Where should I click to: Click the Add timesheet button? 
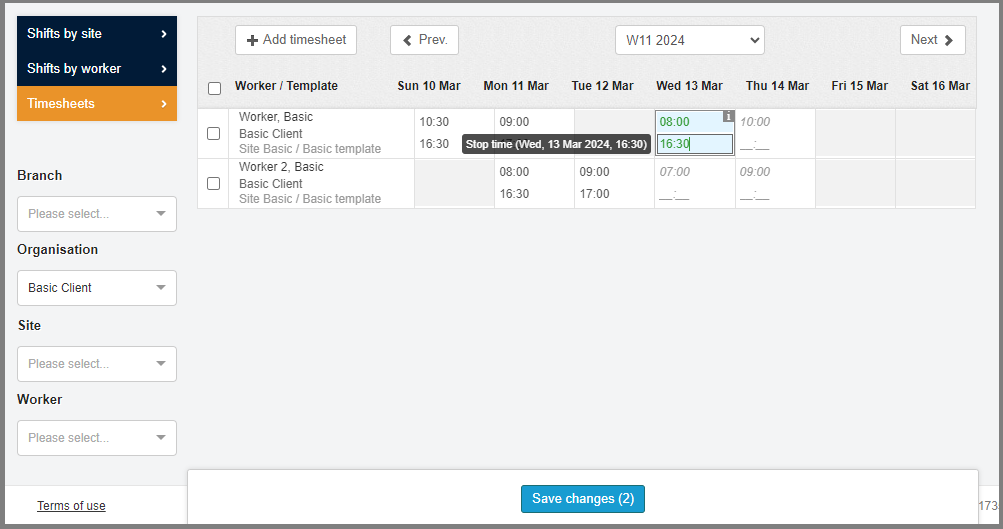[x=296, y=40]
